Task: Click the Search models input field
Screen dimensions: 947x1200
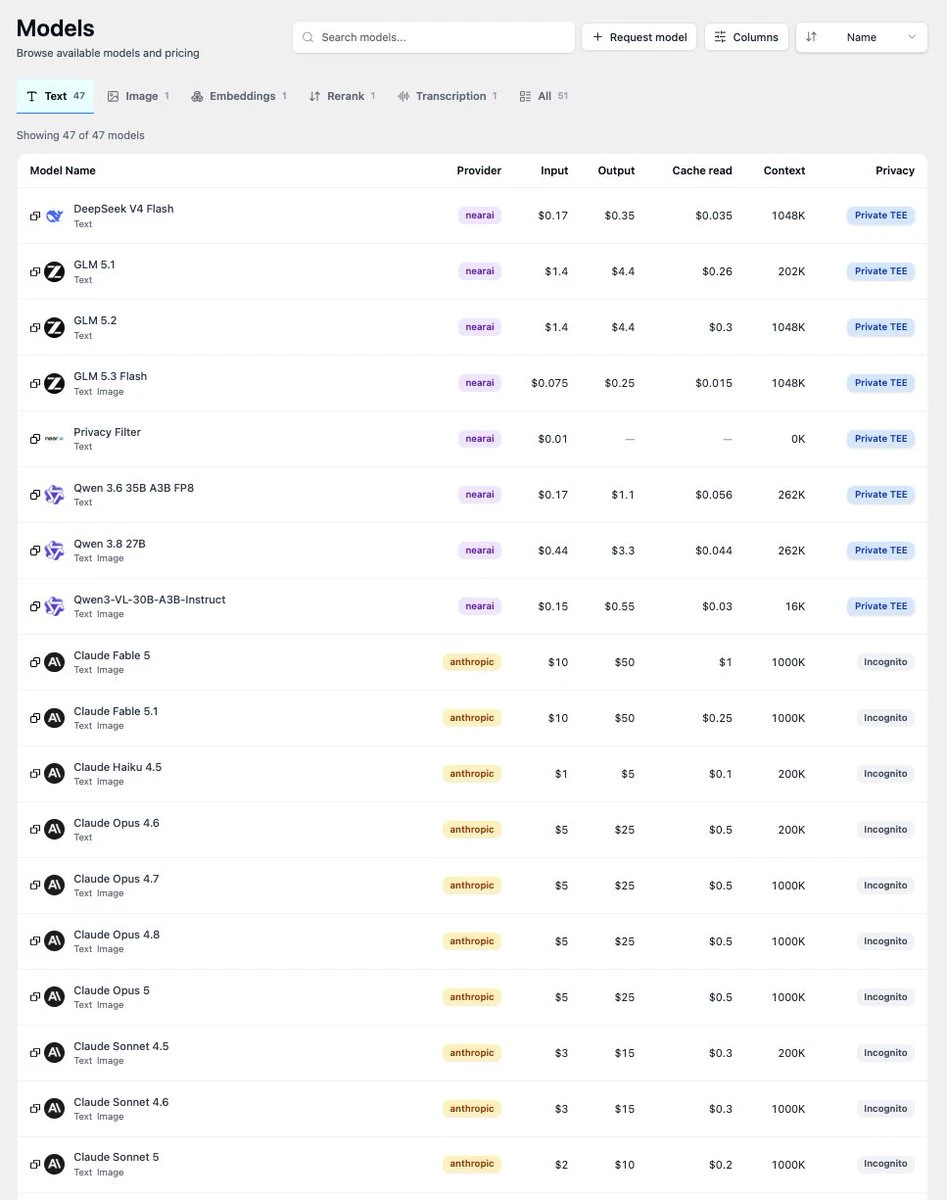Action: [434, 37]
